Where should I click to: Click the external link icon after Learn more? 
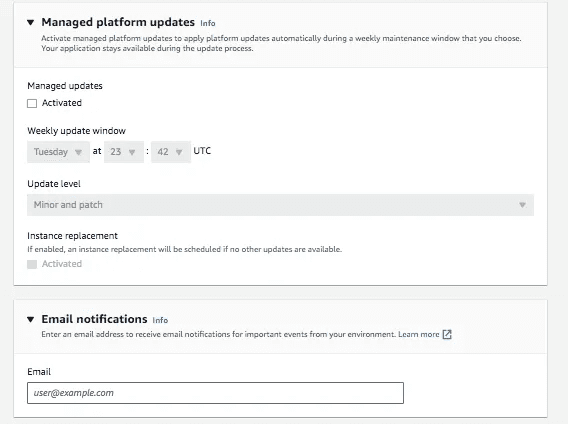447,334
